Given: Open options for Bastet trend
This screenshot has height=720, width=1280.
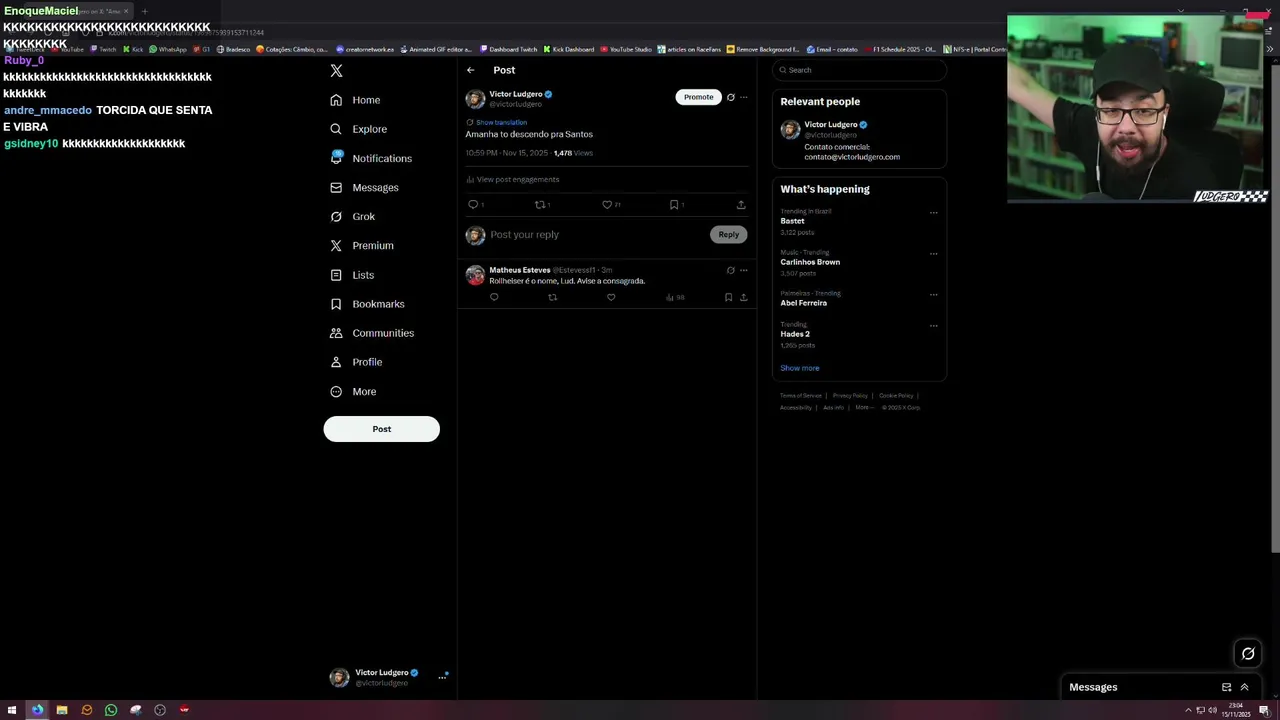Looking at the screenshot, I should 933,213.
